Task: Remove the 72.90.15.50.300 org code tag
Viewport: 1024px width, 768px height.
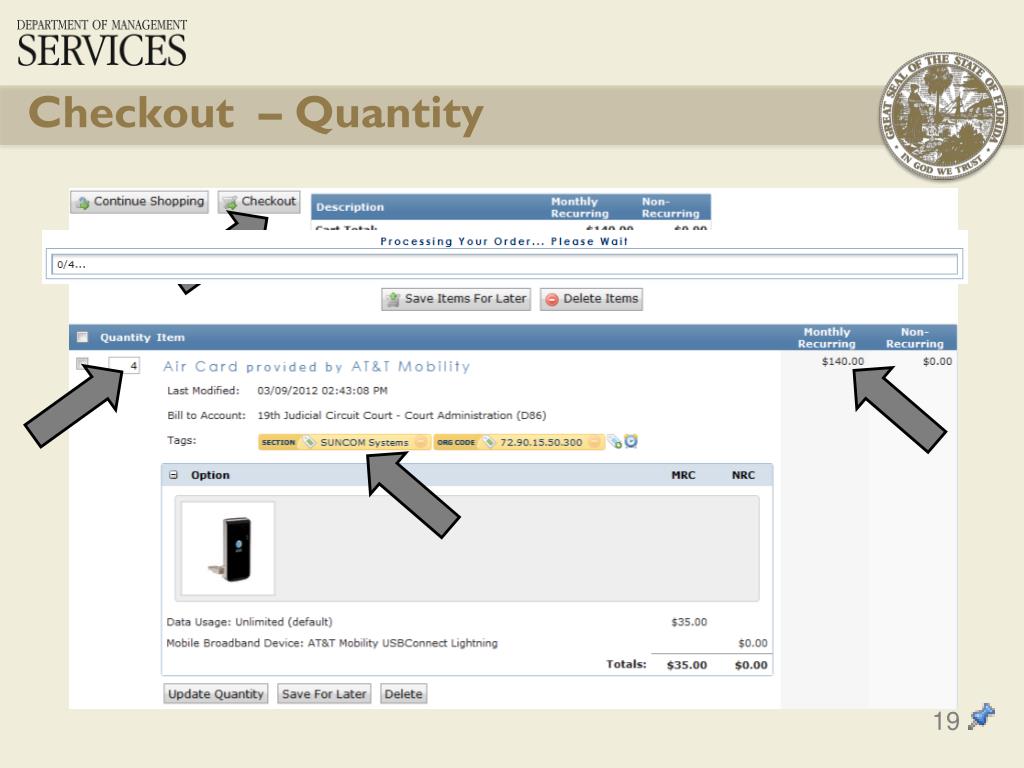Action: pos(594,442)
